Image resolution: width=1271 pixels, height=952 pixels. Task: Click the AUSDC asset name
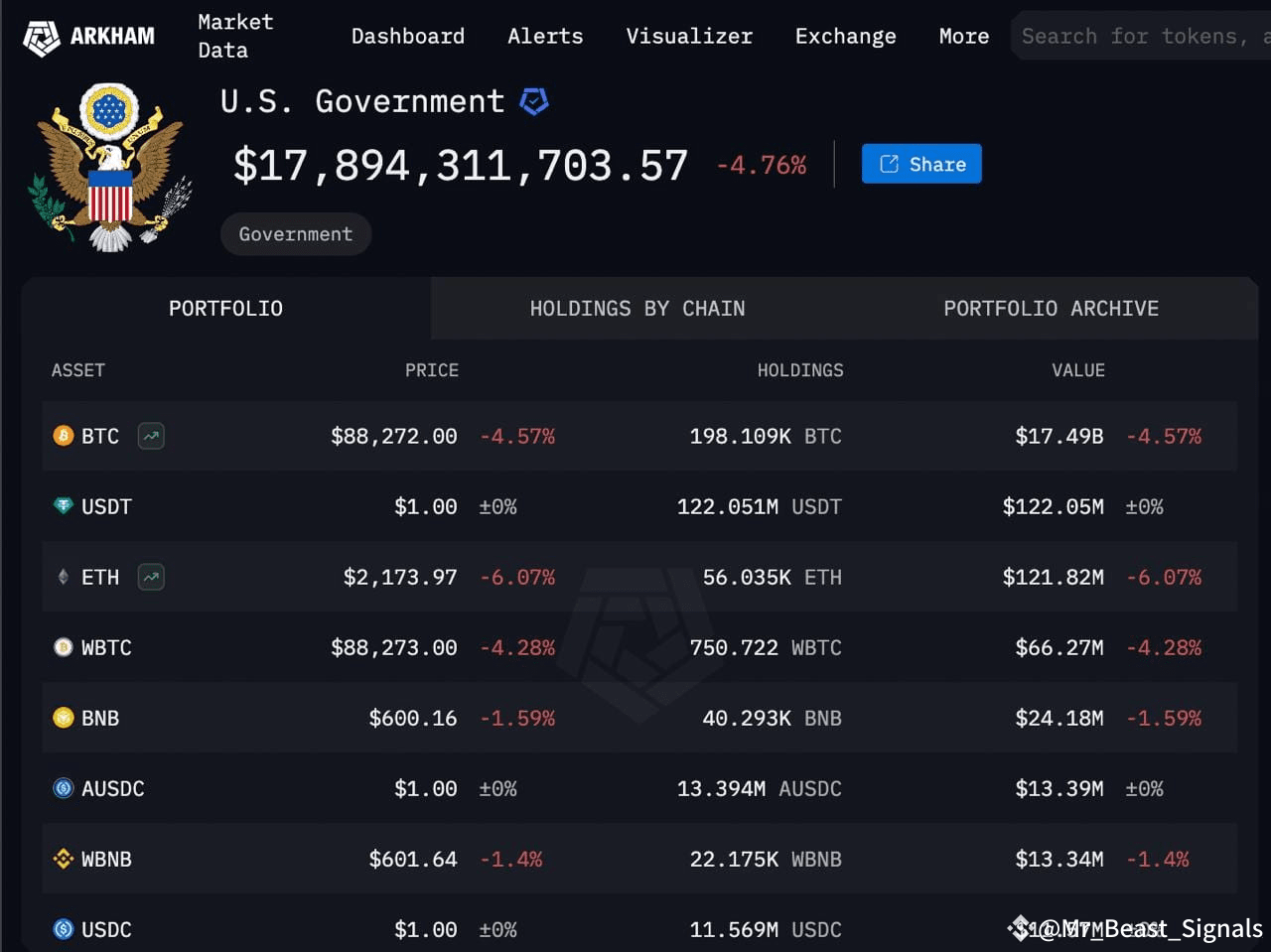click(113, 788)
